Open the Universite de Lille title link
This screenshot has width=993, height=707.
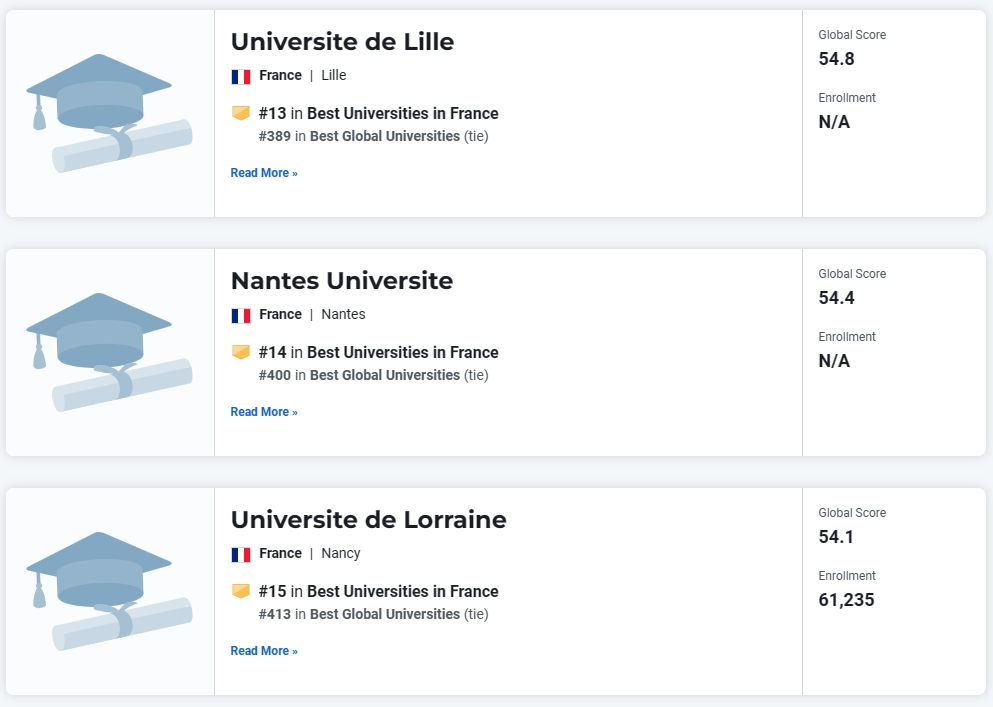click(342, 42)
